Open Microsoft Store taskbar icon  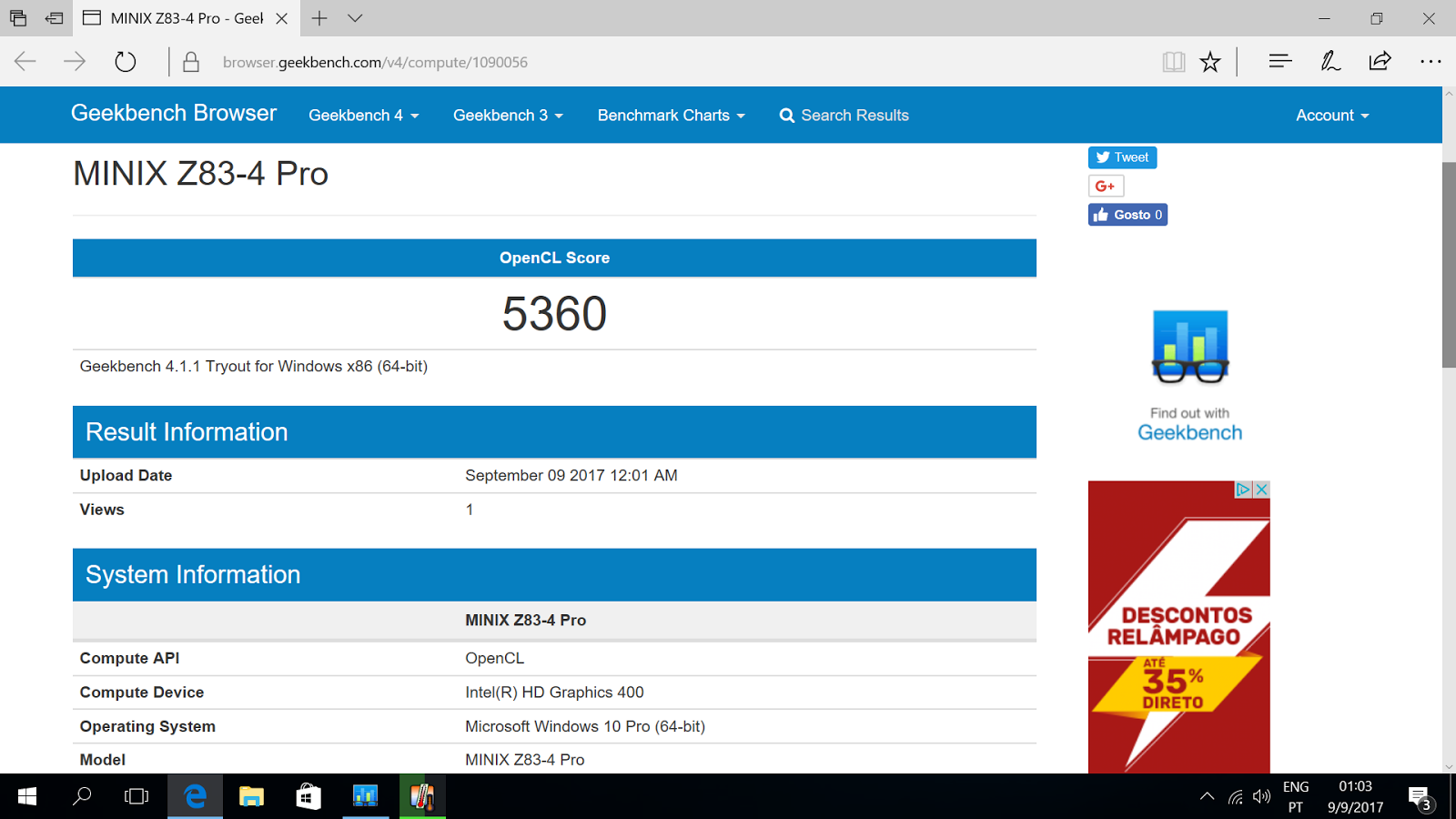(308, 797)
